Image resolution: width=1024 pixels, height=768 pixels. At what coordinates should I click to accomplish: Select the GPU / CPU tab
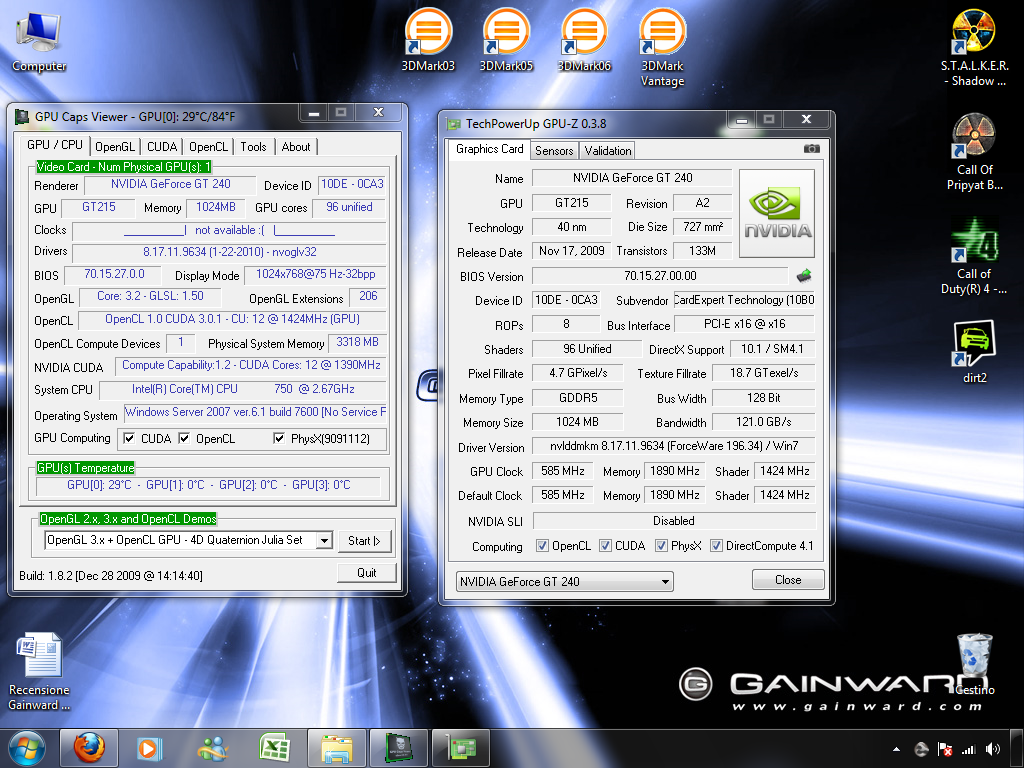coord(55,145)
